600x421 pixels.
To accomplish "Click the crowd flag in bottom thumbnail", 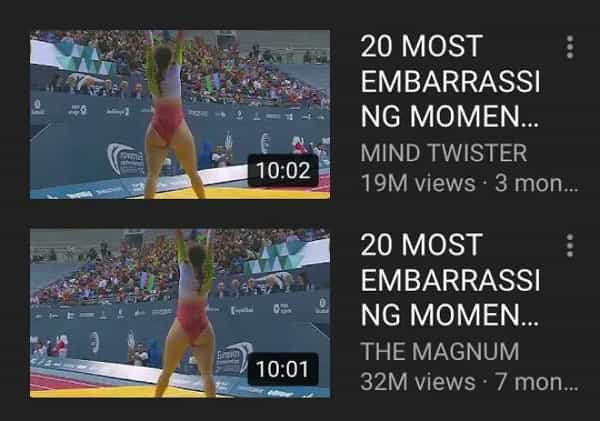I will [x=147, y=281].
